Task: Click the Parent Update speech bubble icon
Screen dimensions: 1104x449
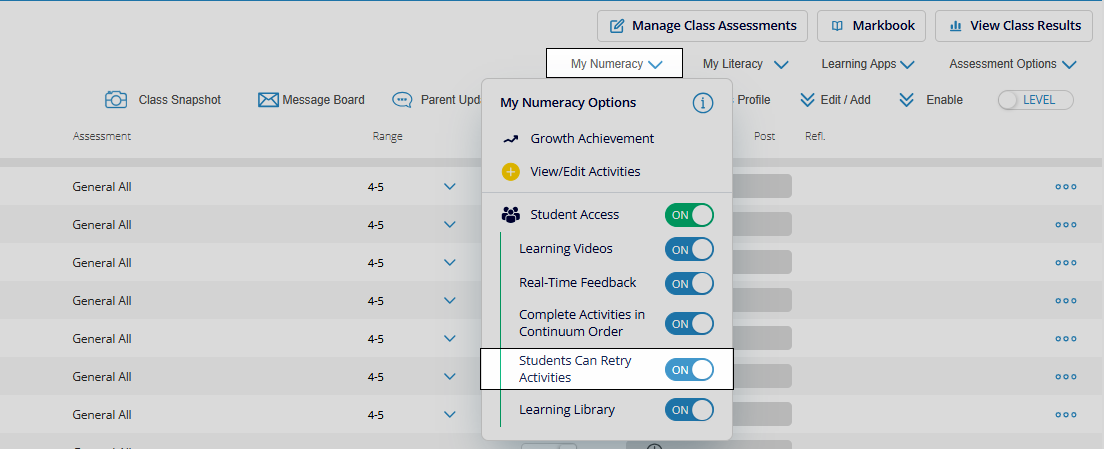Action: (402, 100)
